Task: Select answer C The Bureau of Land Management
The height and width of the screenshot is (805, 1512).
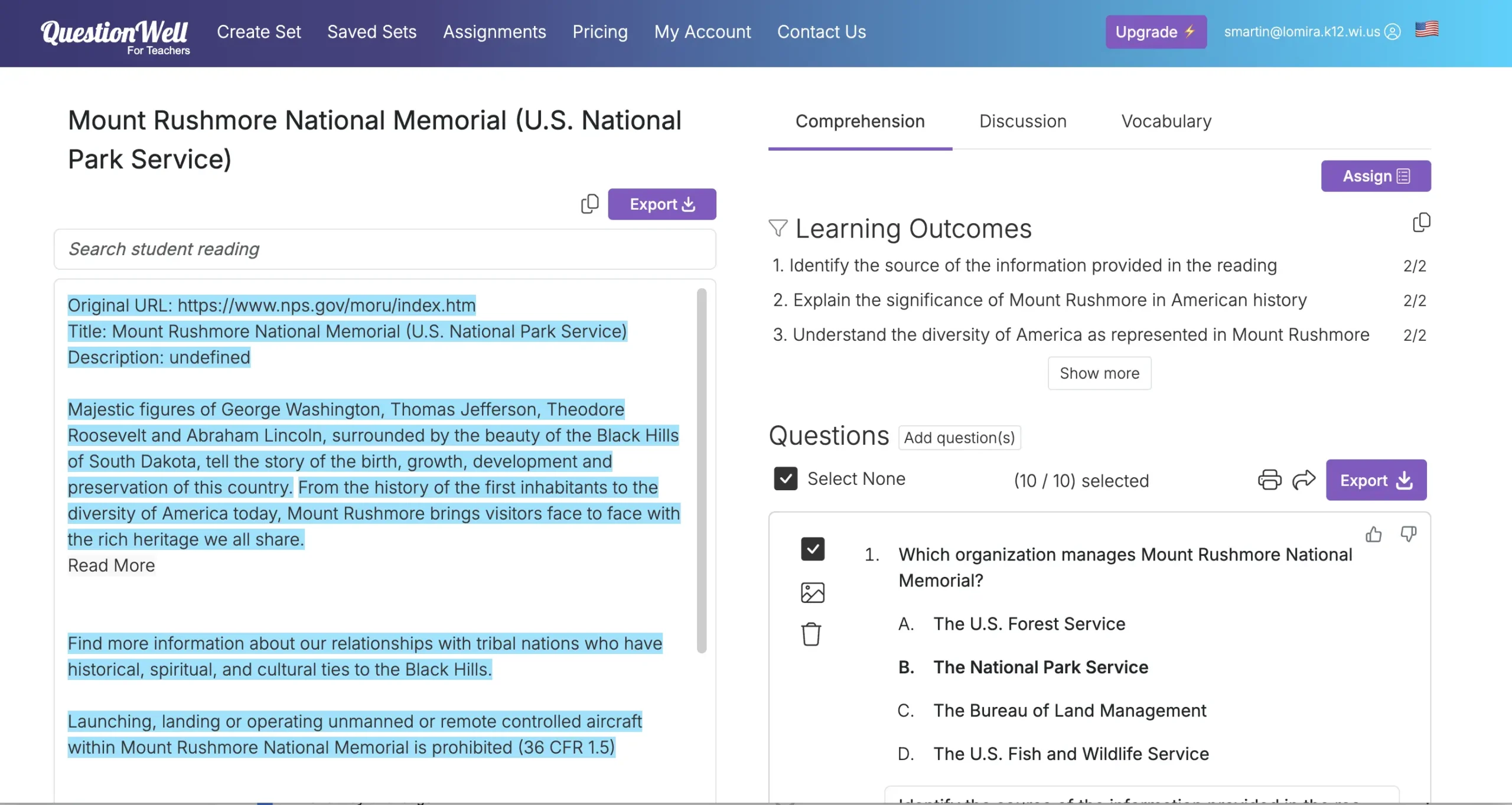Action: (1070, 711)
